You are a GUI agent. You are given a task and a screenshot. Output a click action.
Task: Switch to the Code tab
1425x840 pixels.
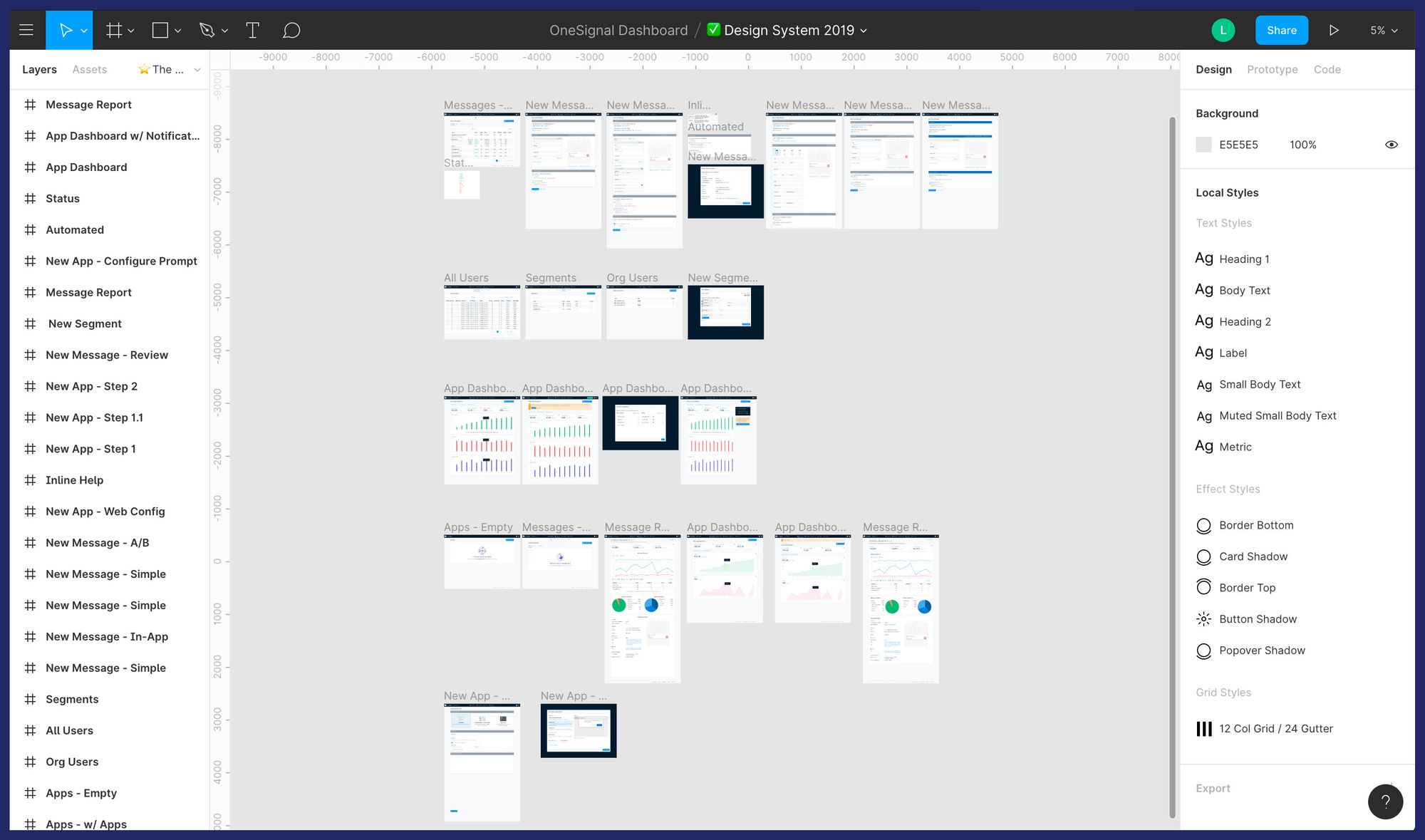point(1325,69)
